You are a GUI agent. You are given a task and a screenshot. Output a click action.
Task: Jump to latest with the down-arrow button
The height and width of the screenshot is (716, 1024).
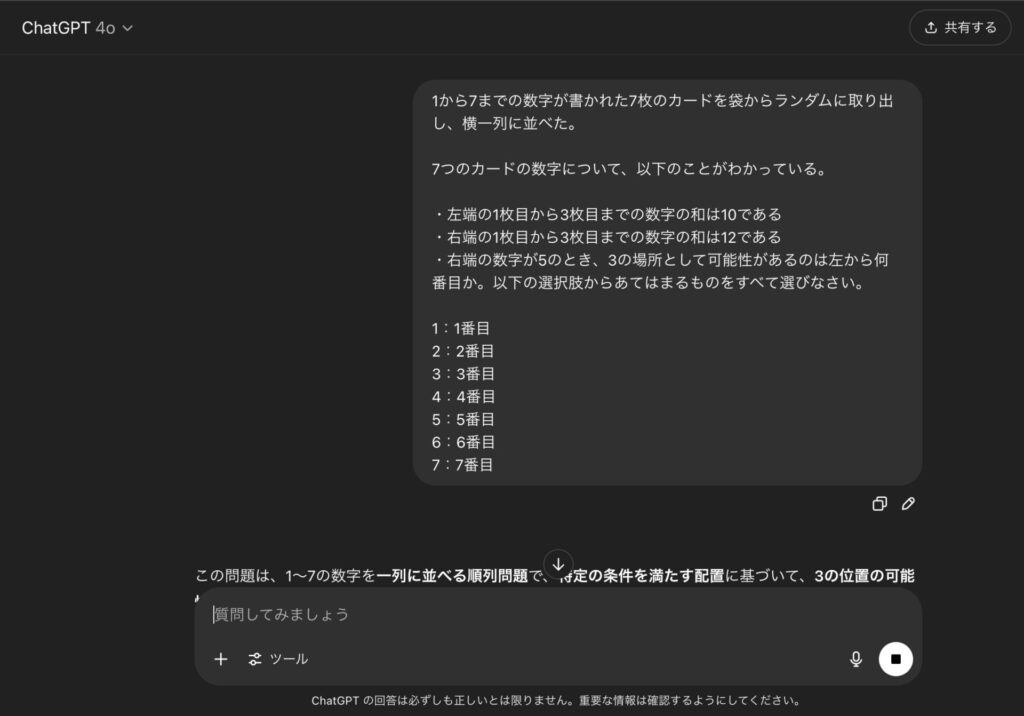558,563
